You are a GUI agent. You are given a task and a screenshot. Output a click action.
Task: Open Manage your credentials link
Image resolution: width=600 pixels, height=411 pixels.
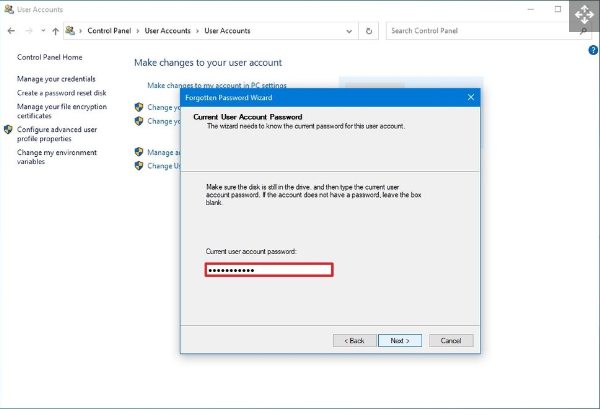pyautogui.click(x=56, y=79)
